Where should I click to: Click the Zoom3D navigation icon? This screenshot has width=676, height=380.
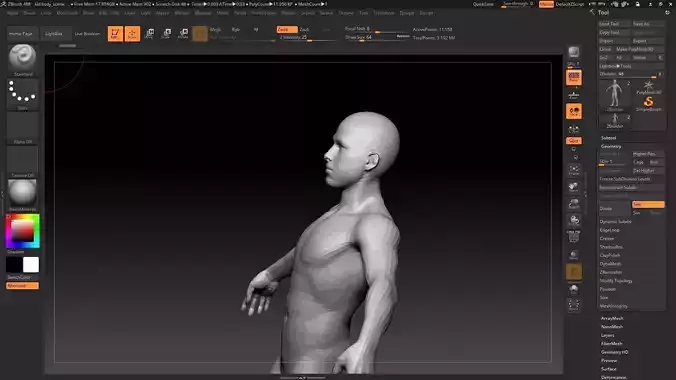[x=573, y=204]
